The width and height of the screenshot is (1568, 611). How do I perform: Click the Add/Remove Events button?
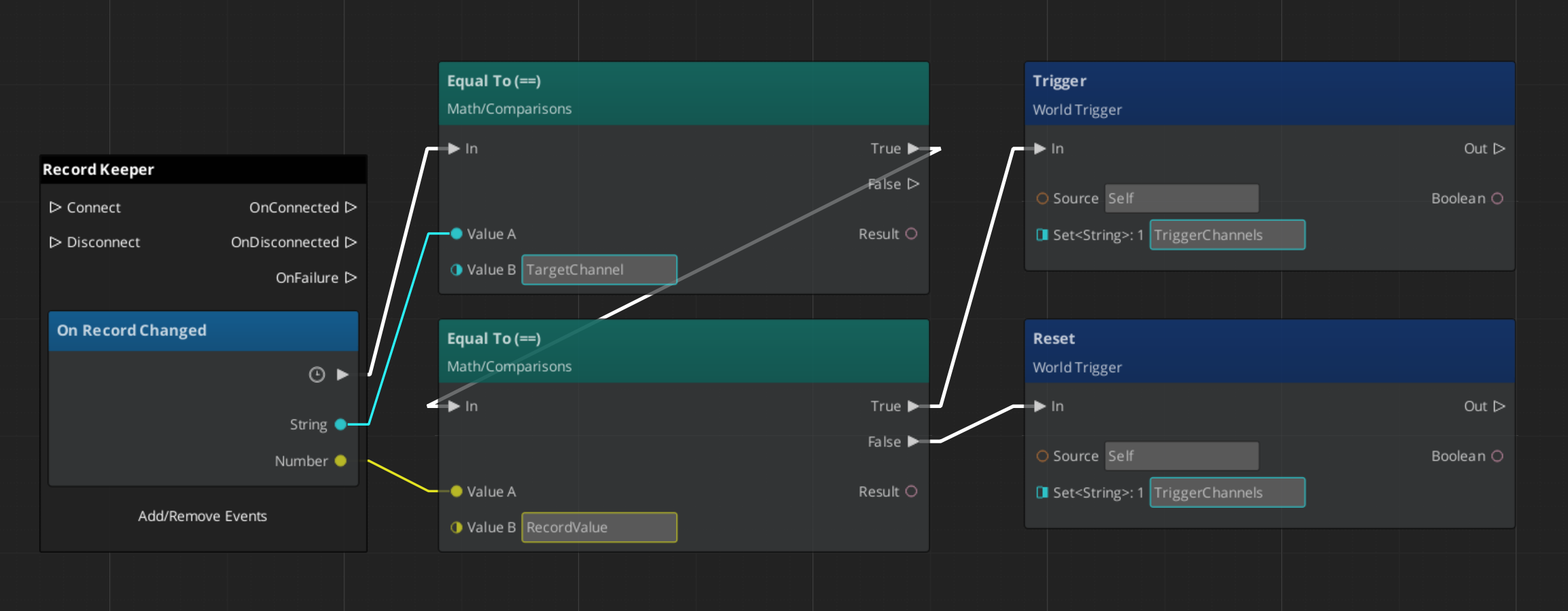click(202, 516)
